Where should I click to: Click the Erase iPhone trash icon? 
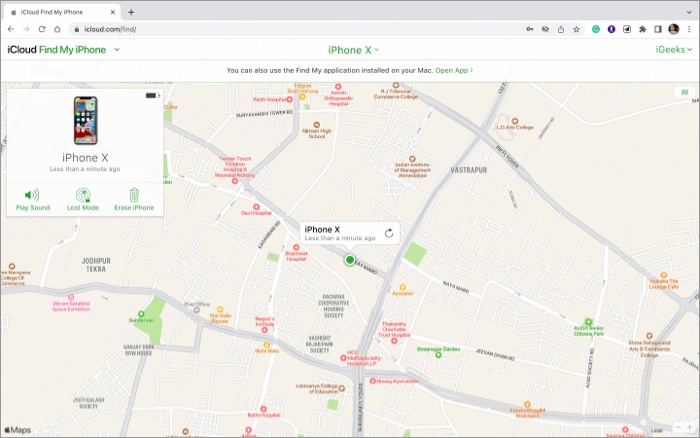(x=134, y=195)
